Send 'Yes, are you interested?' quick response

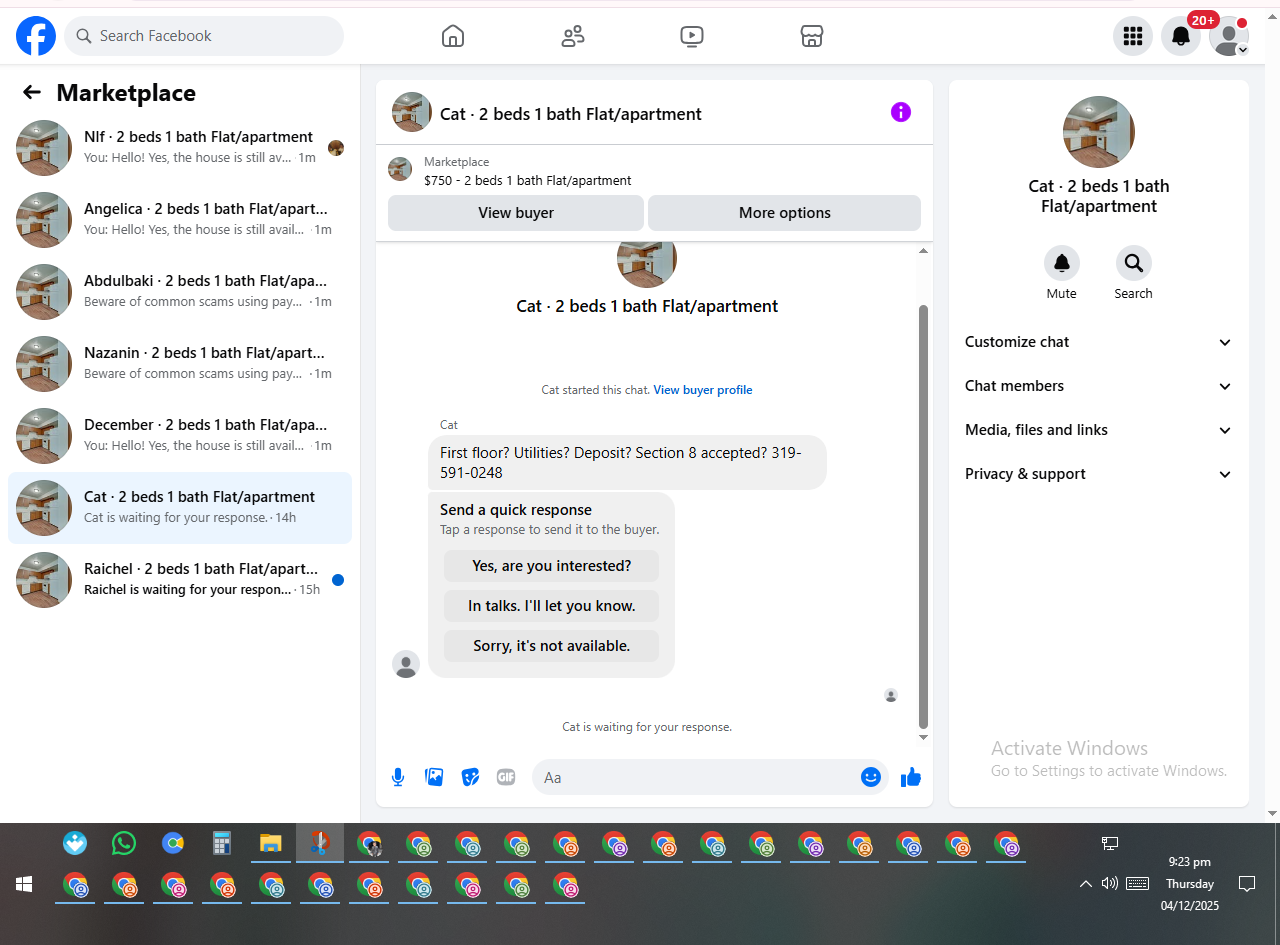pyautogui.click(x=552, y=566)
